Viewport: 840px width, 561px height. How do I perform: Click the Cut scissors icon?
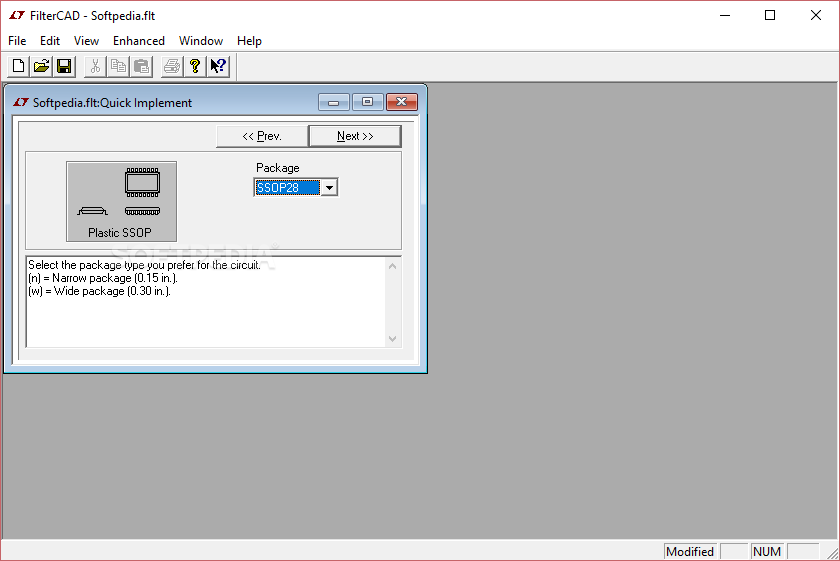click(x=95, y=66)
